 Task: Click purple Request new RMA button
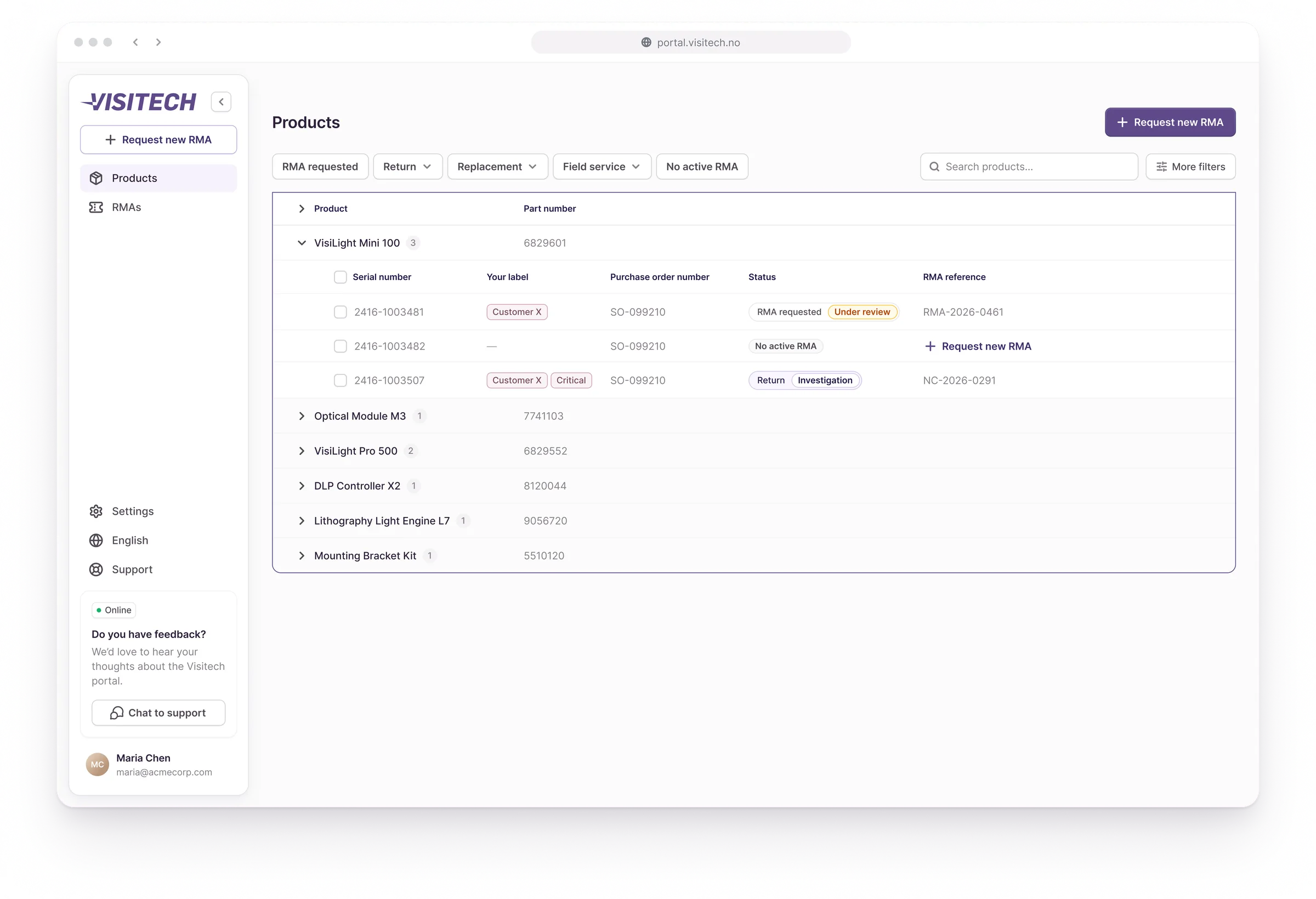coord(1170,122)
